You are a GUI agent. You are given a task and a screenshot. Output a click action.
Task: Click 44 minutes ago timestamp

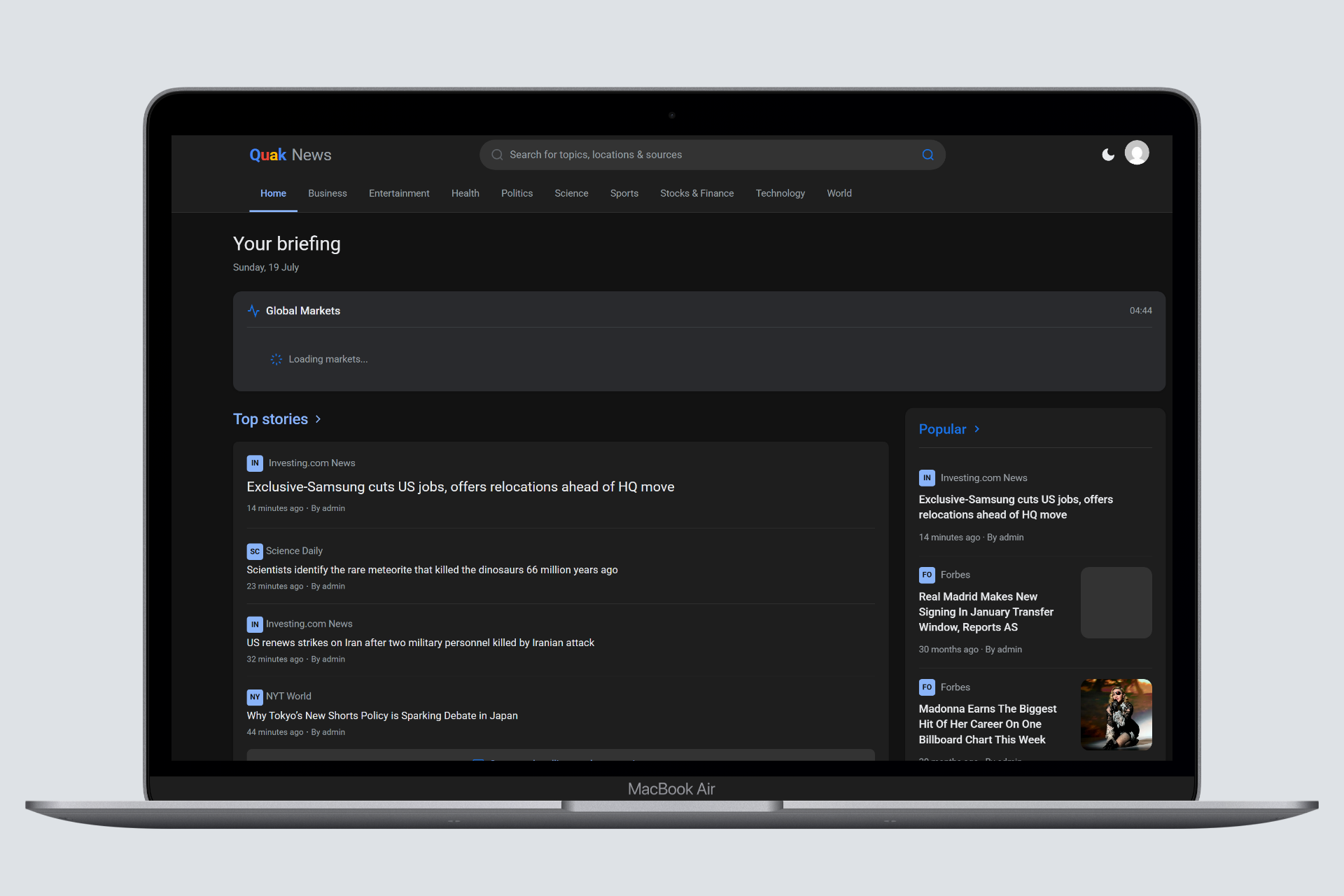[x=275, y=732]
